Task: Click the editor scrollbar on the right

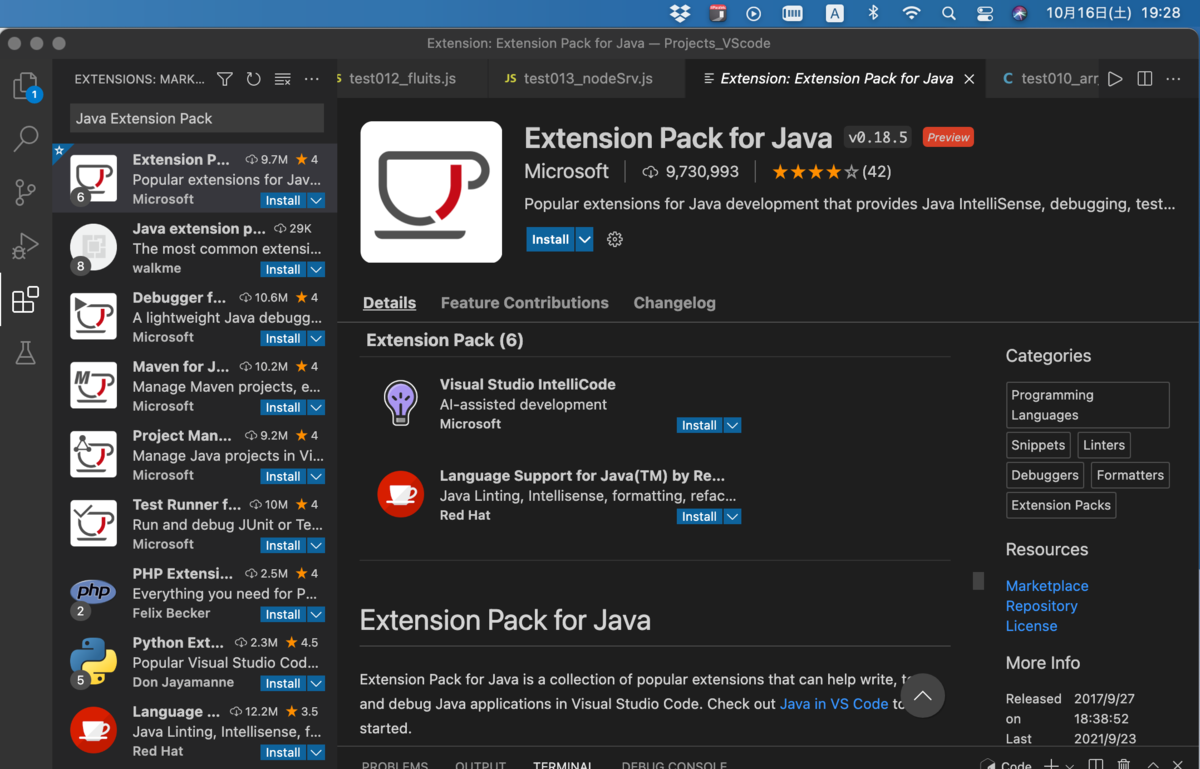Action: point(977,580)
